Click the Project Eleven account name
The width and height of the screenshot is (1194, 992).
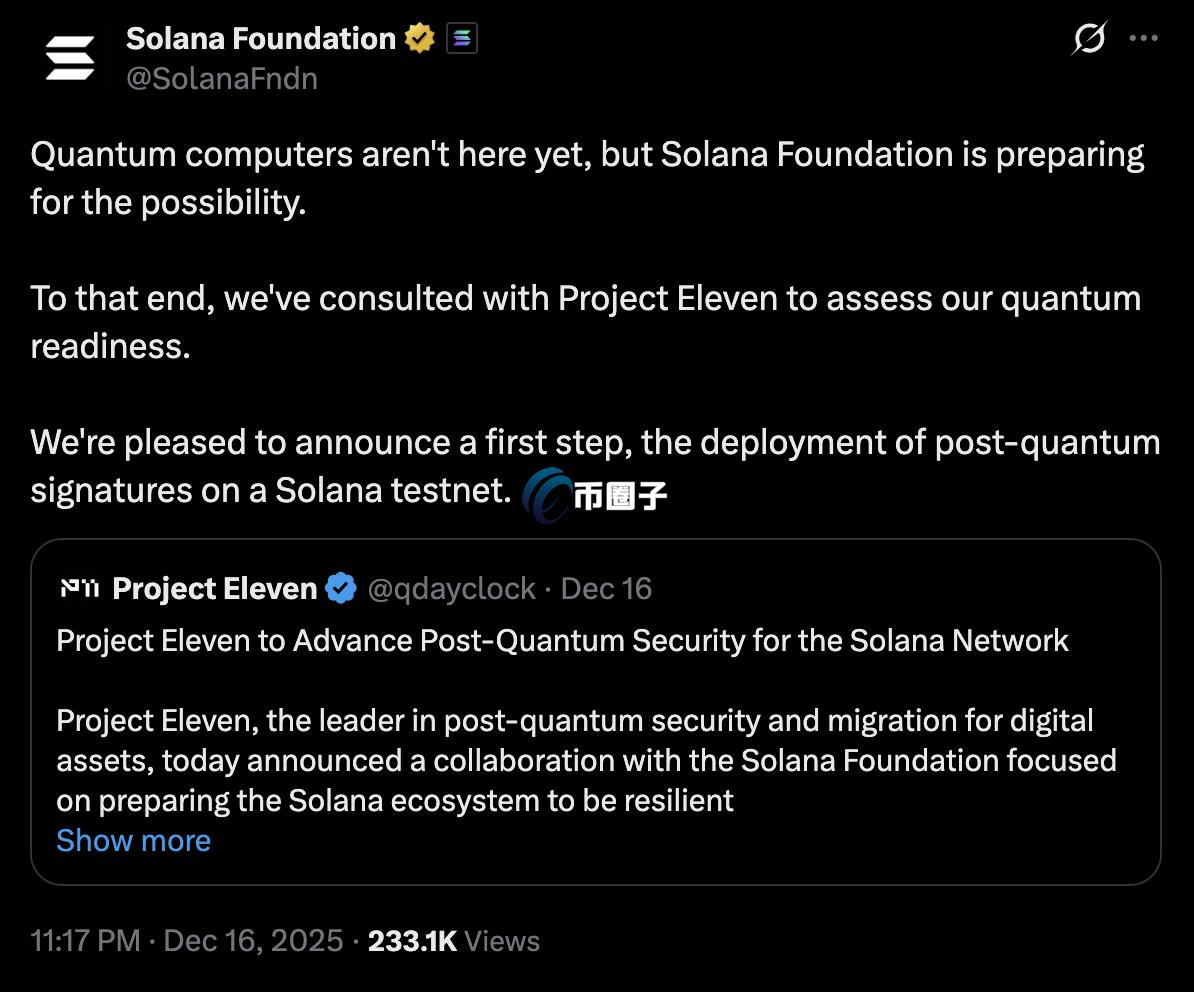(x=214, y=589)
